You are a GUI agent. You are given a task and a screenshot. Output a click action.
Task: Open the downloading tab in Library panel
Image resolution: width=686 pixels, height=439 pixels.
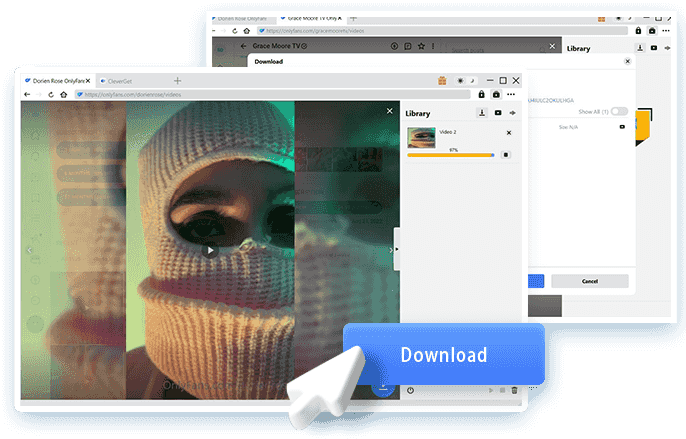click(481, 113)
